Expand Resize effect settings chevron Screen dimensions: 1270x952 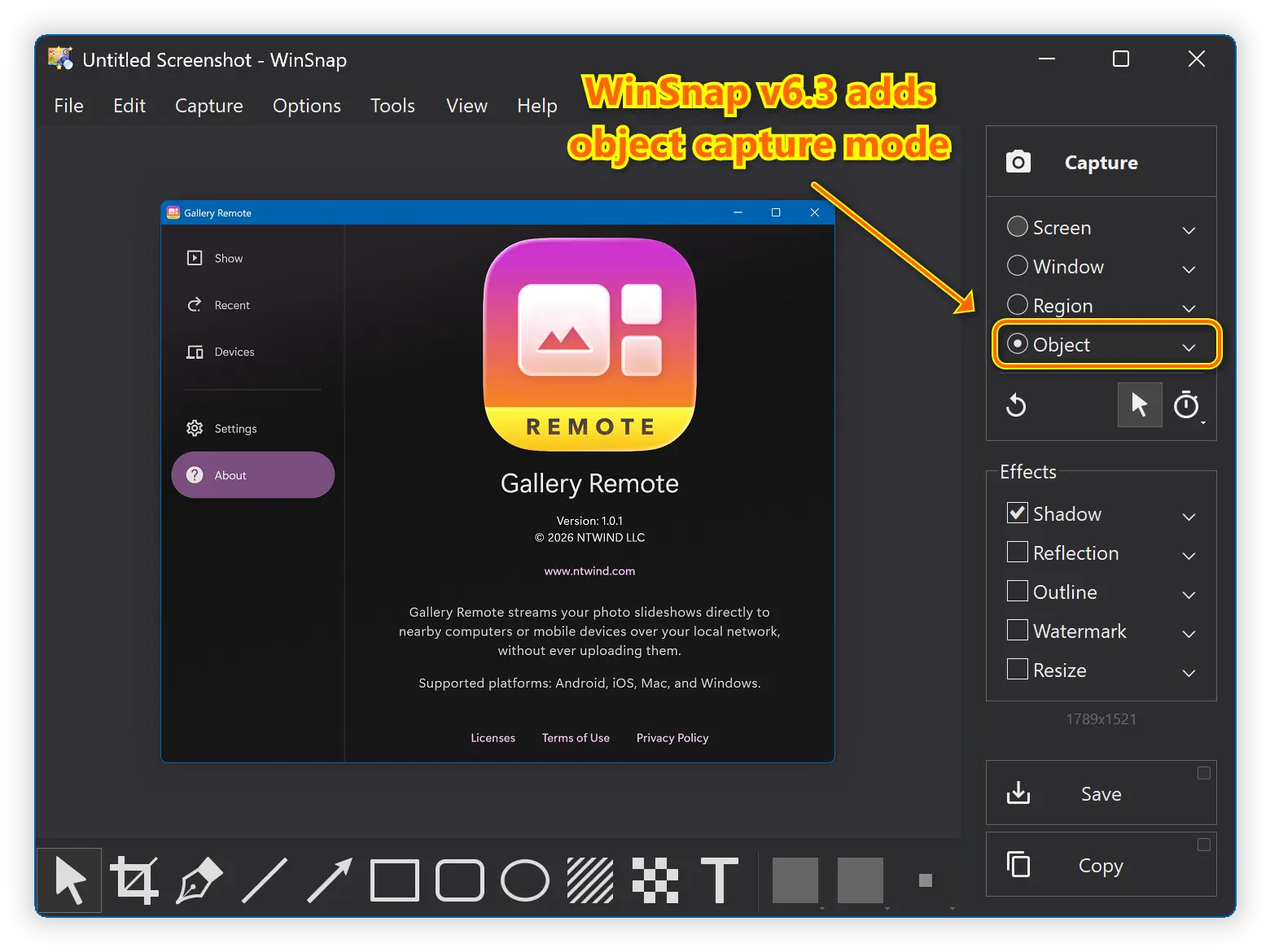click(x=1189, y=673)
